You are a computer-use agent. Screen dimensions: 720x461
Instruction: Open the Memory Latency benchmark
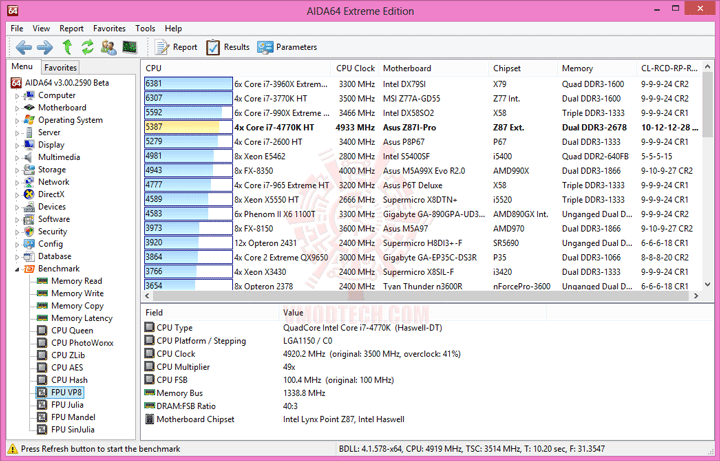coord(82,318)
